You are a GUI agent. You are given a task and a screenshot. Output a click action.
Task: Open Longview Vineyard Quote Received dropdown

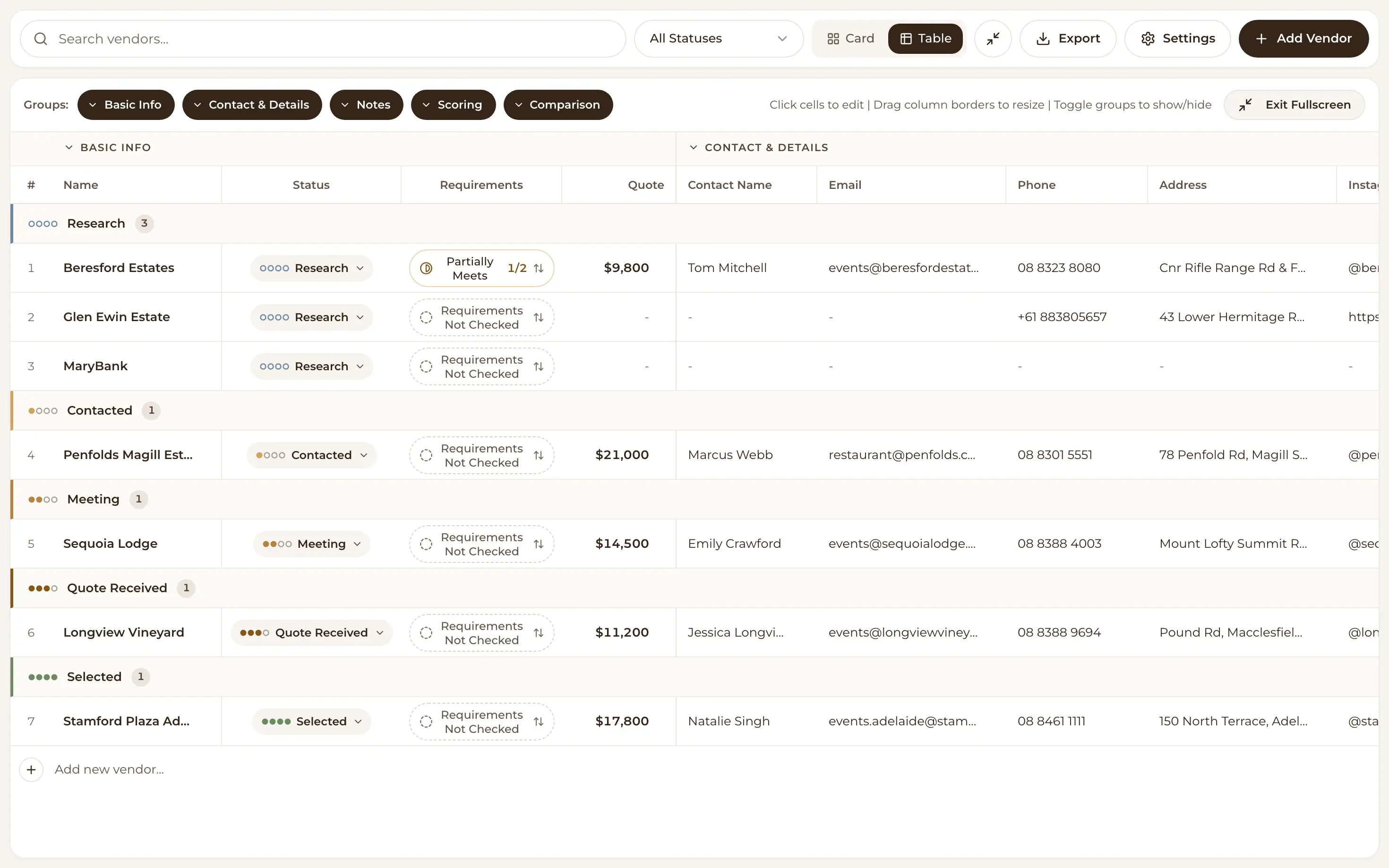(312, 633)
